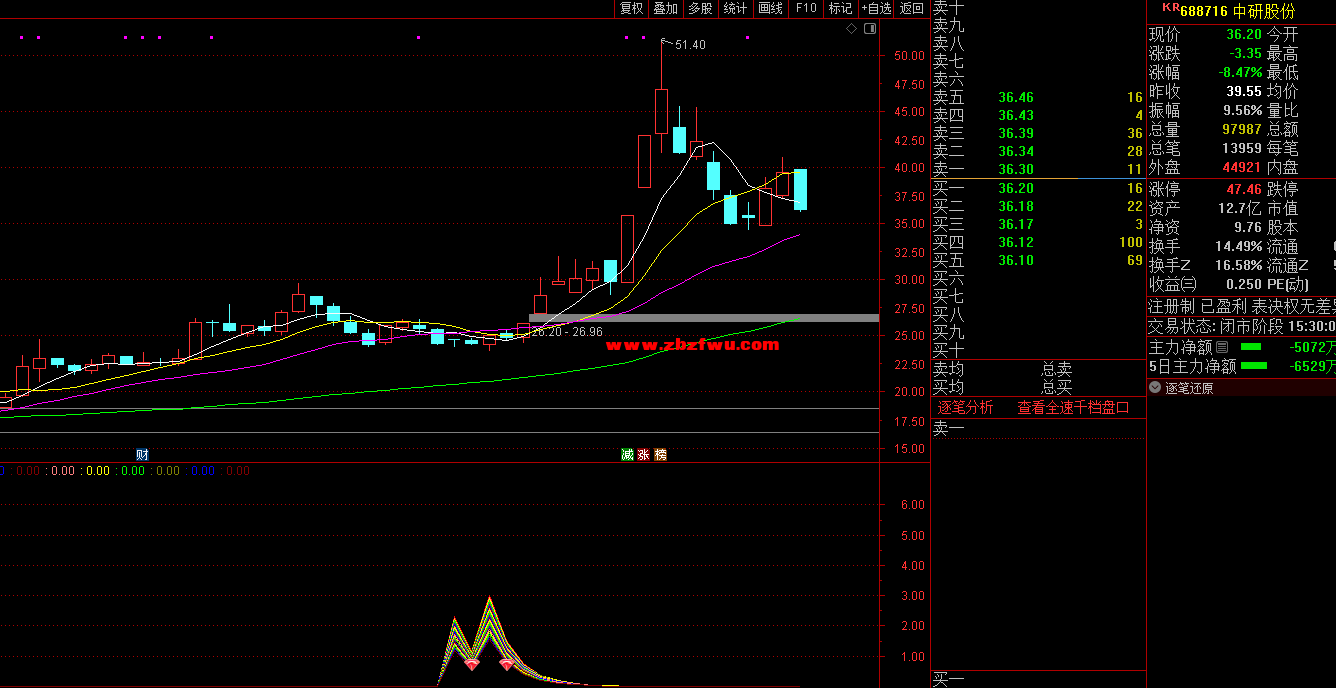Click the 50.00 price axis label
Screen dimensions: 1336x688
pos(909,56)
